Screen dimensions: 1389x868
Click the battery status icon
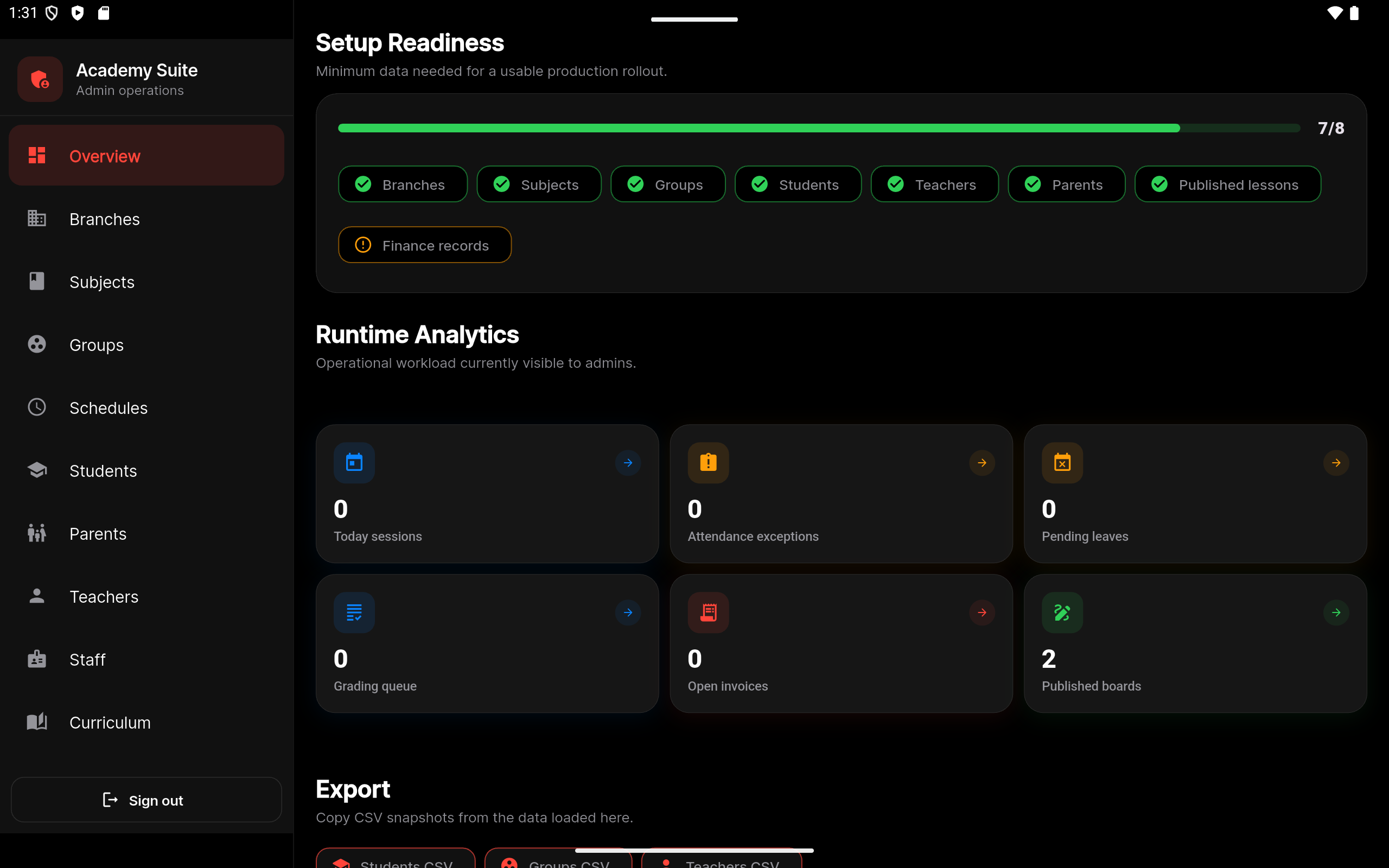point(1355,12)
